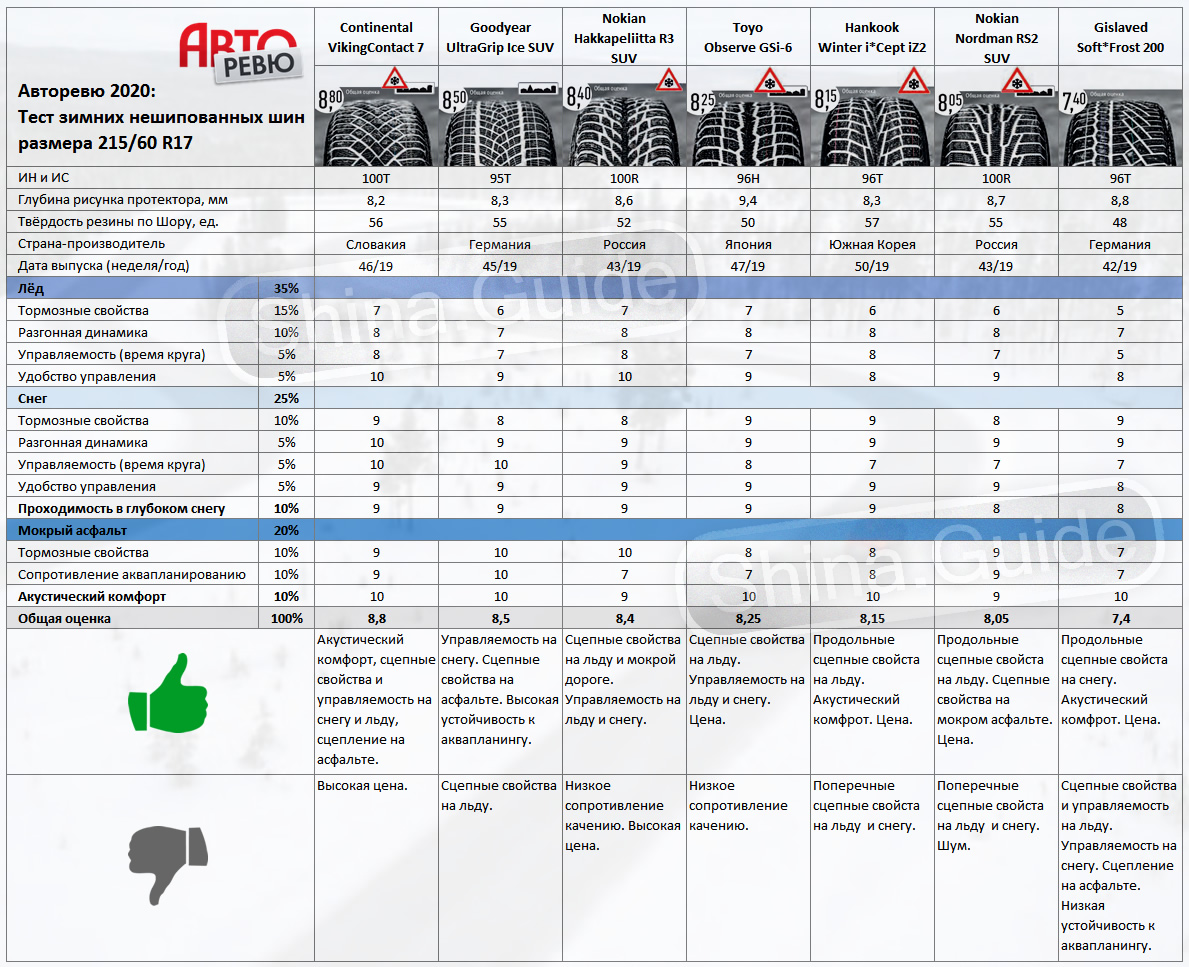Open the Gislaved Soft*Frost 200 tire photo

(x=1120, y=116)
